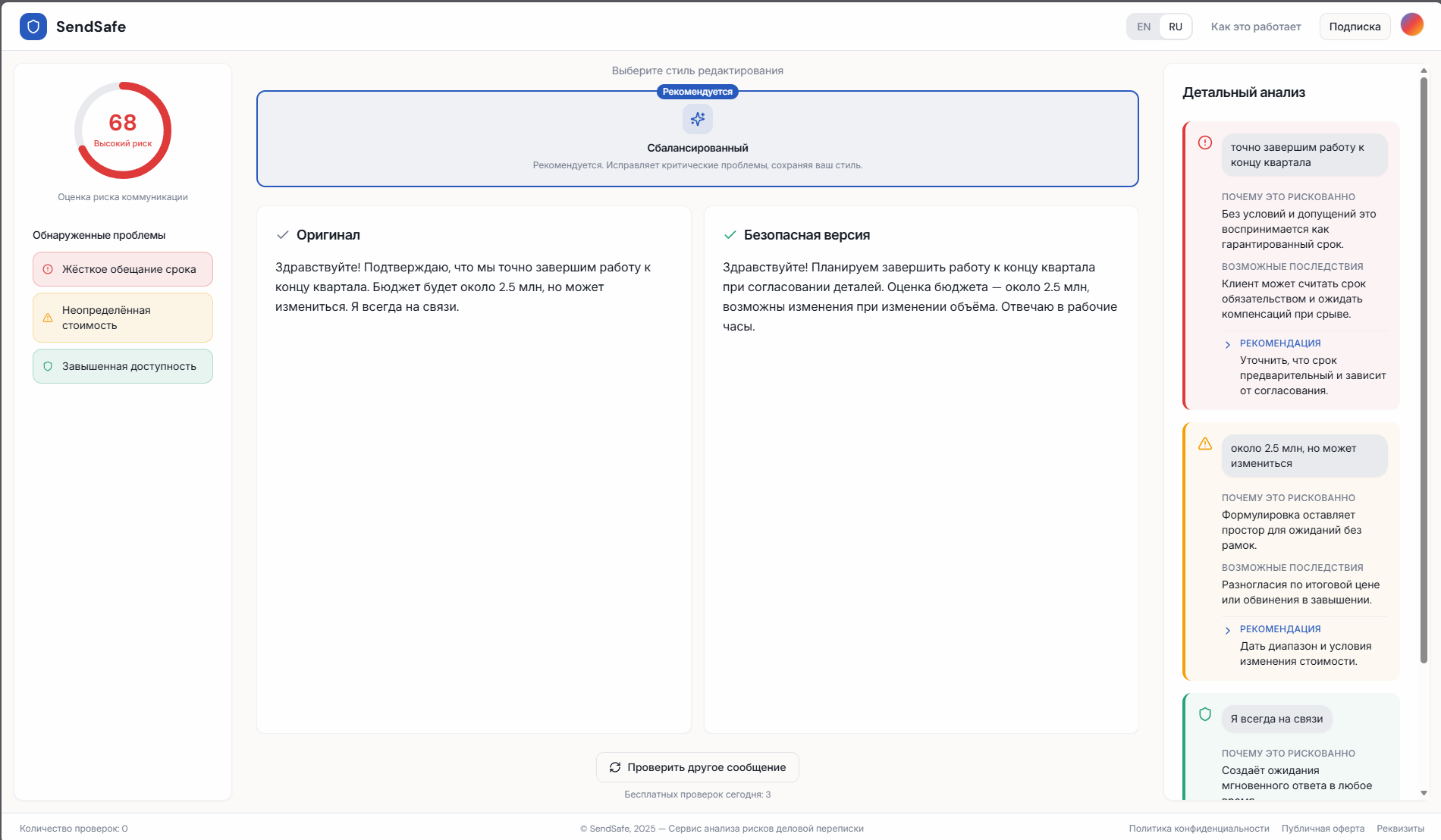Screen dimensions: 1441x840
Task: Click green shield icon beside Завышенная доступность
Action: pos(48,366)
